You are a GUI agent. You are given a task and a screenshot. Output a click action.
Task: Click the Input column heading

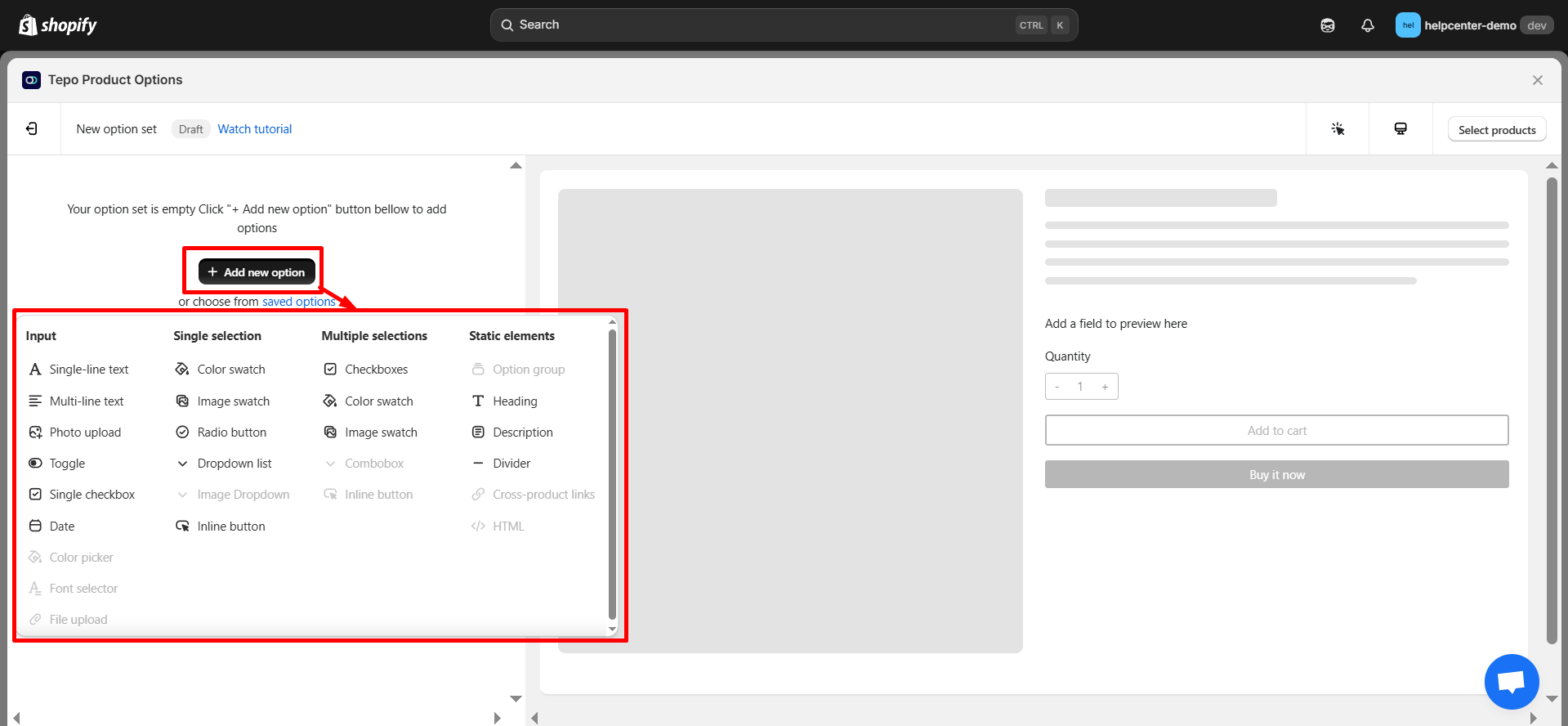tap(41, 336)
